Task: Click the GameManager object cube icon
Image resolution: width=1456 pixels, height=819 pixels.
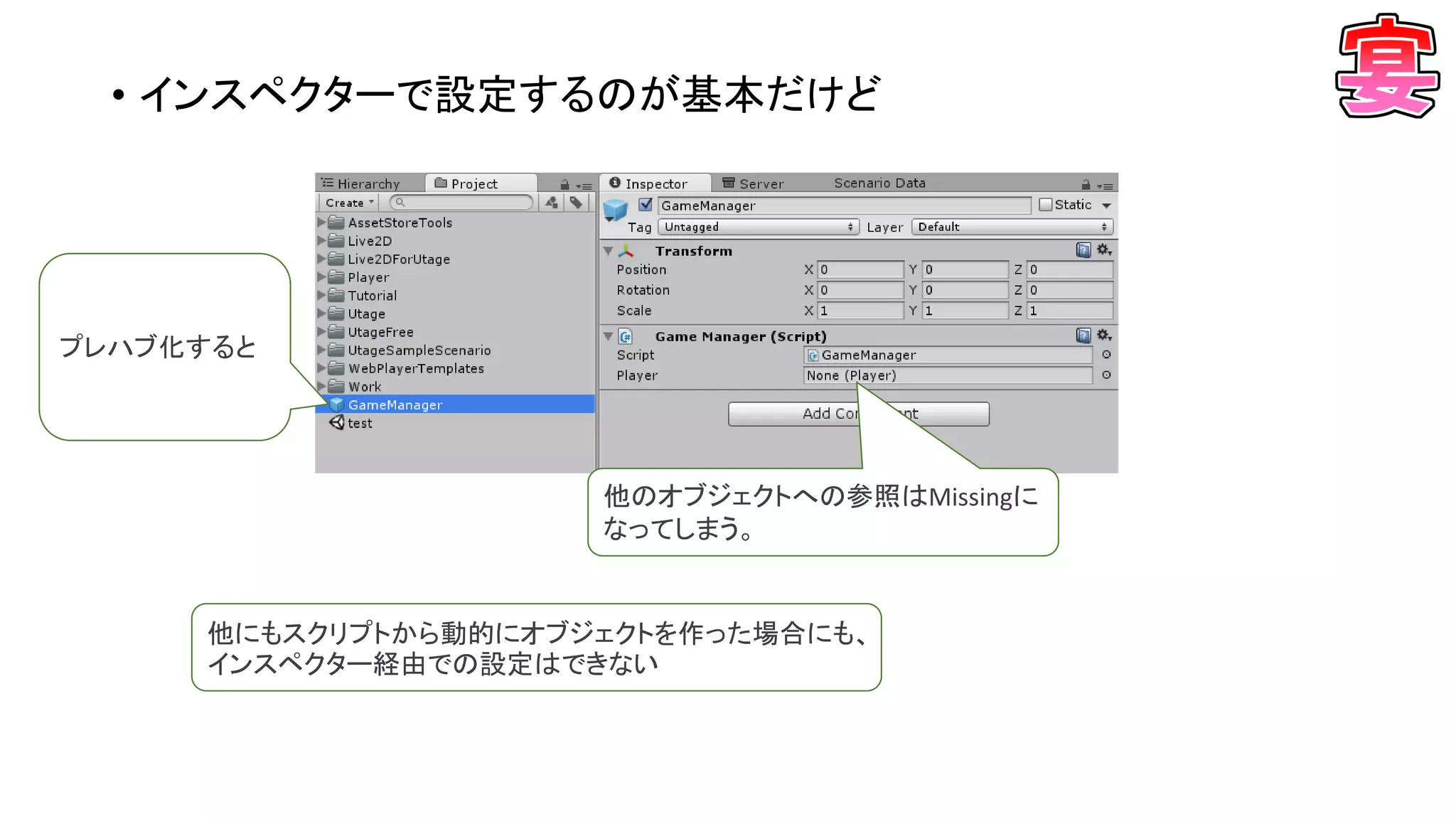Action: [615, 211]
